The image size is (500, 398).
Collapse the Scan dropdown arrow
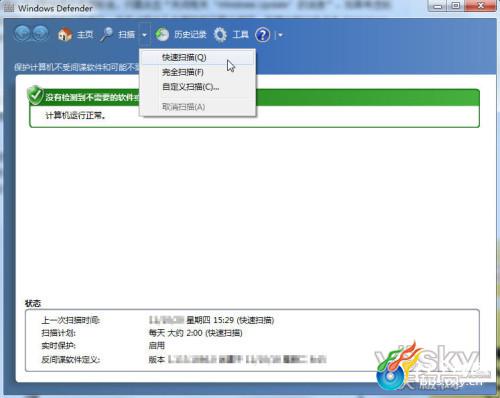tap(145, 35)
